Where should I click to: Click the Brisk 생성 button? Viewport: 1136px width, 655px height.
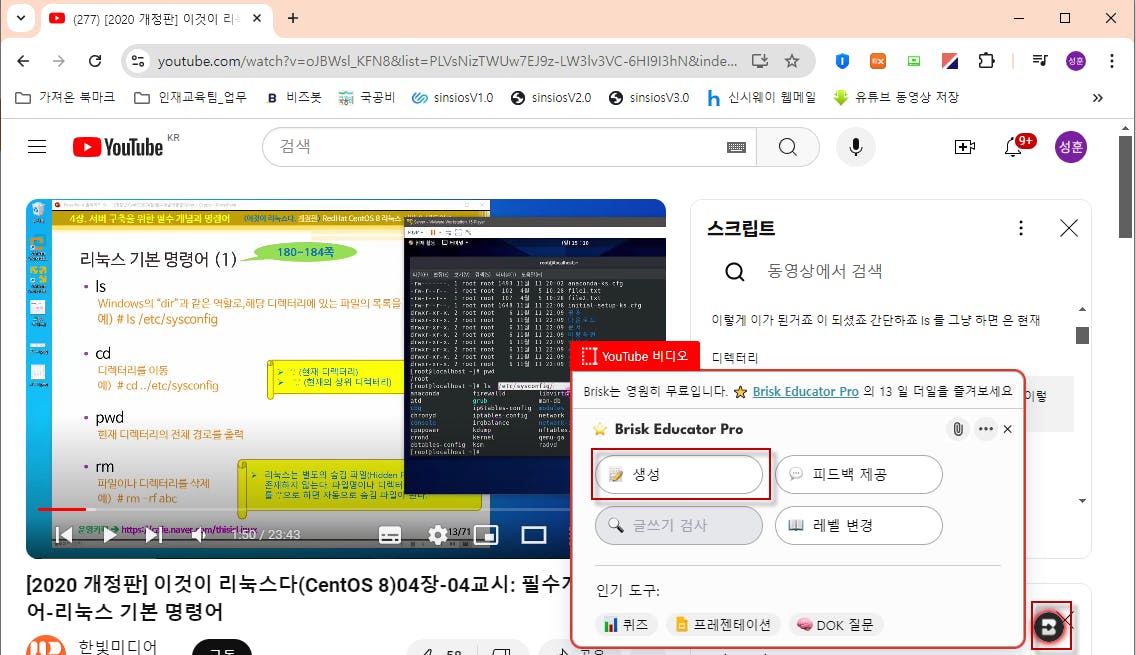point(679,475)
